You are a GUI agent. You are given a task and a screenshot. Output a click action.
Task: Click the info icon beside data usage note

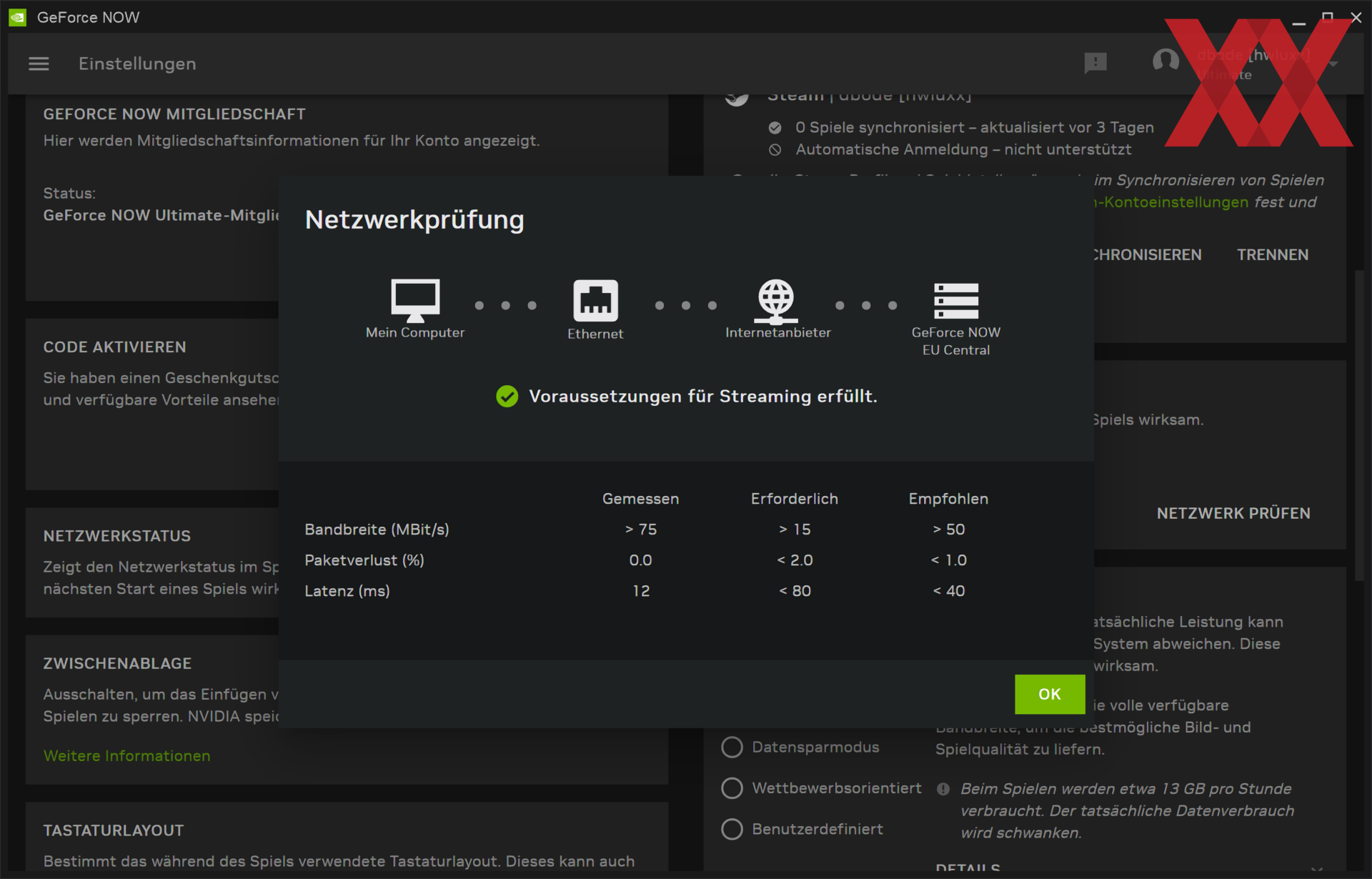(943, 789)
